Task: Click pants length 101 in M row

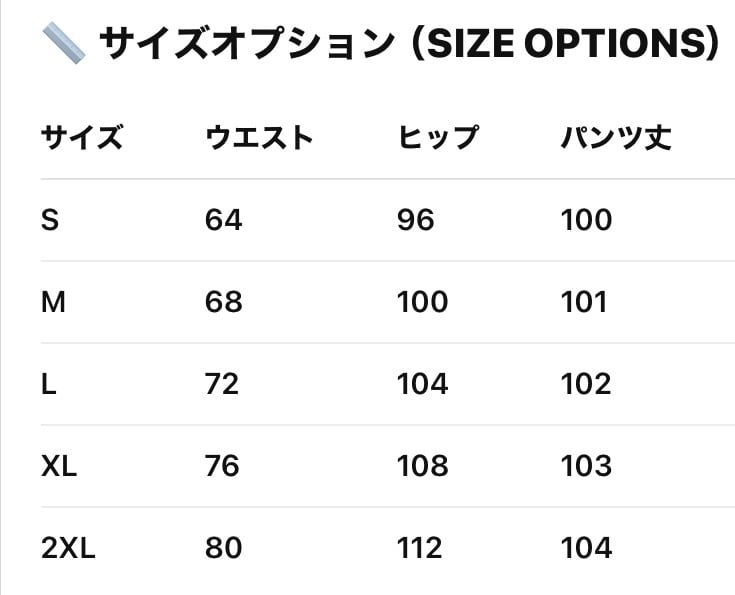Action: (x=584, y=302)
